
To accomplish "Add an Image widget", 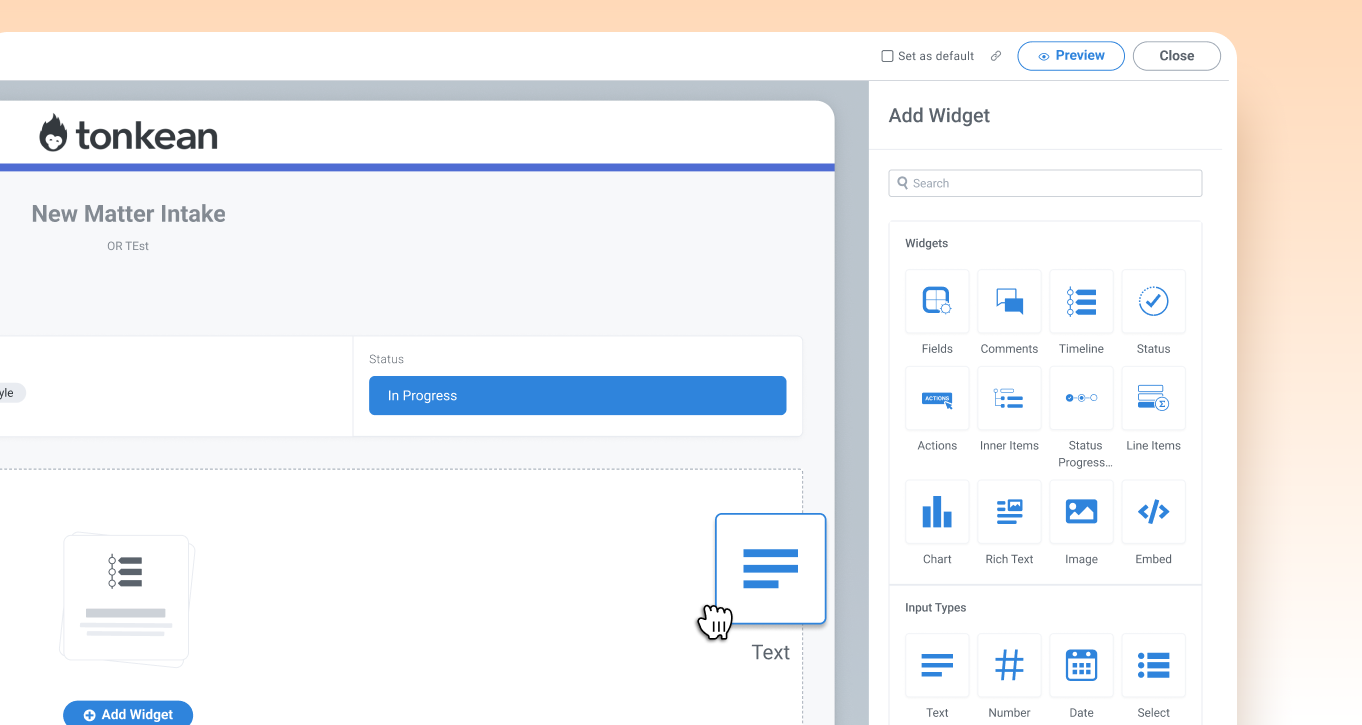I will (1081, 511).
